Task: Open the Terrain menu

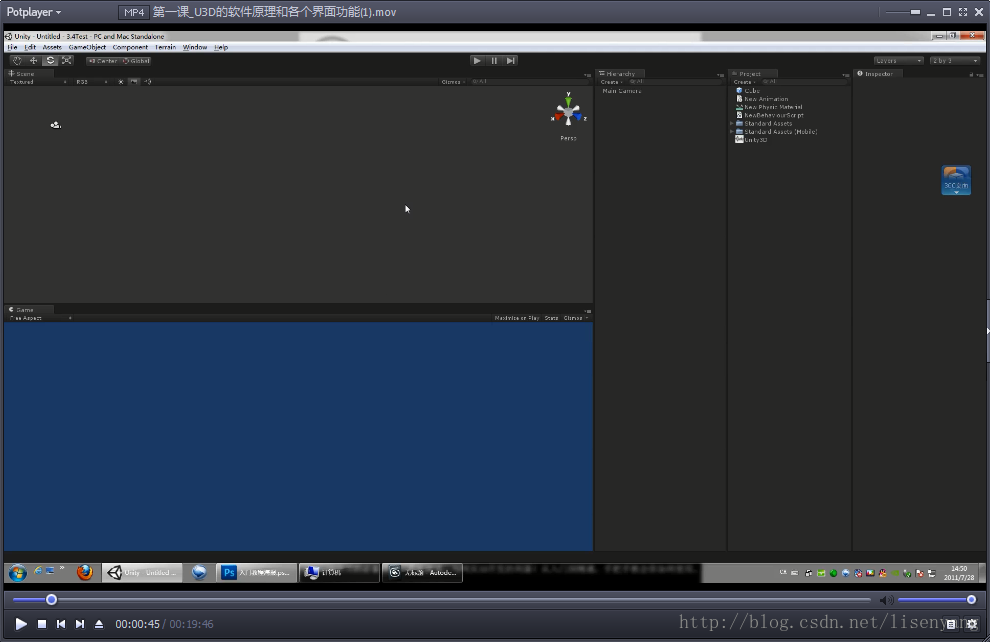Action: coord(165,47)
